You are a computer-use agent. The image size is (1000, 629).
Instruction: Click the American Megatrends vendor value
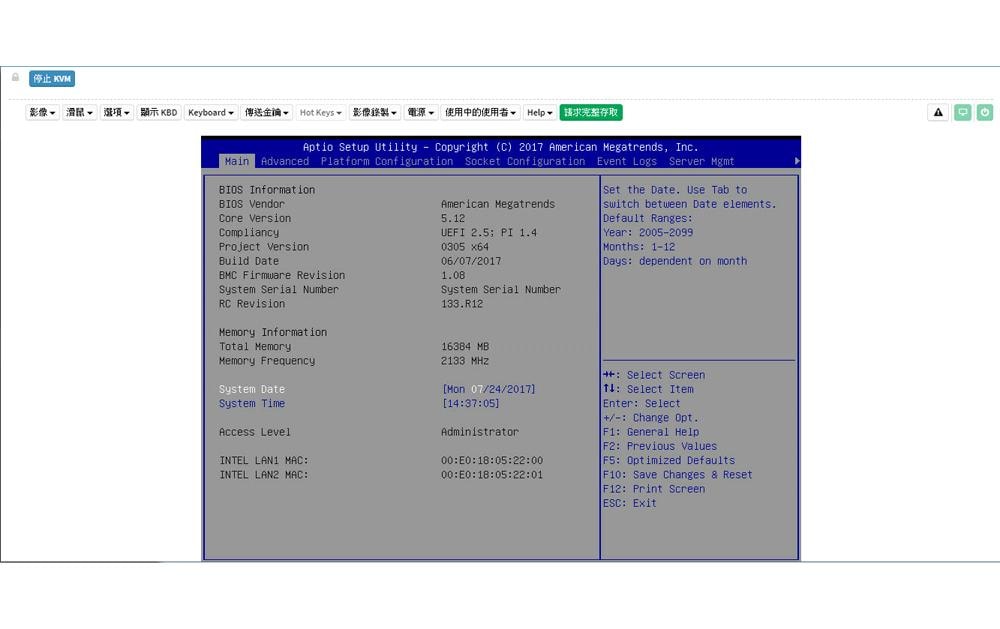pyautogui.click(x=498, y=204)
